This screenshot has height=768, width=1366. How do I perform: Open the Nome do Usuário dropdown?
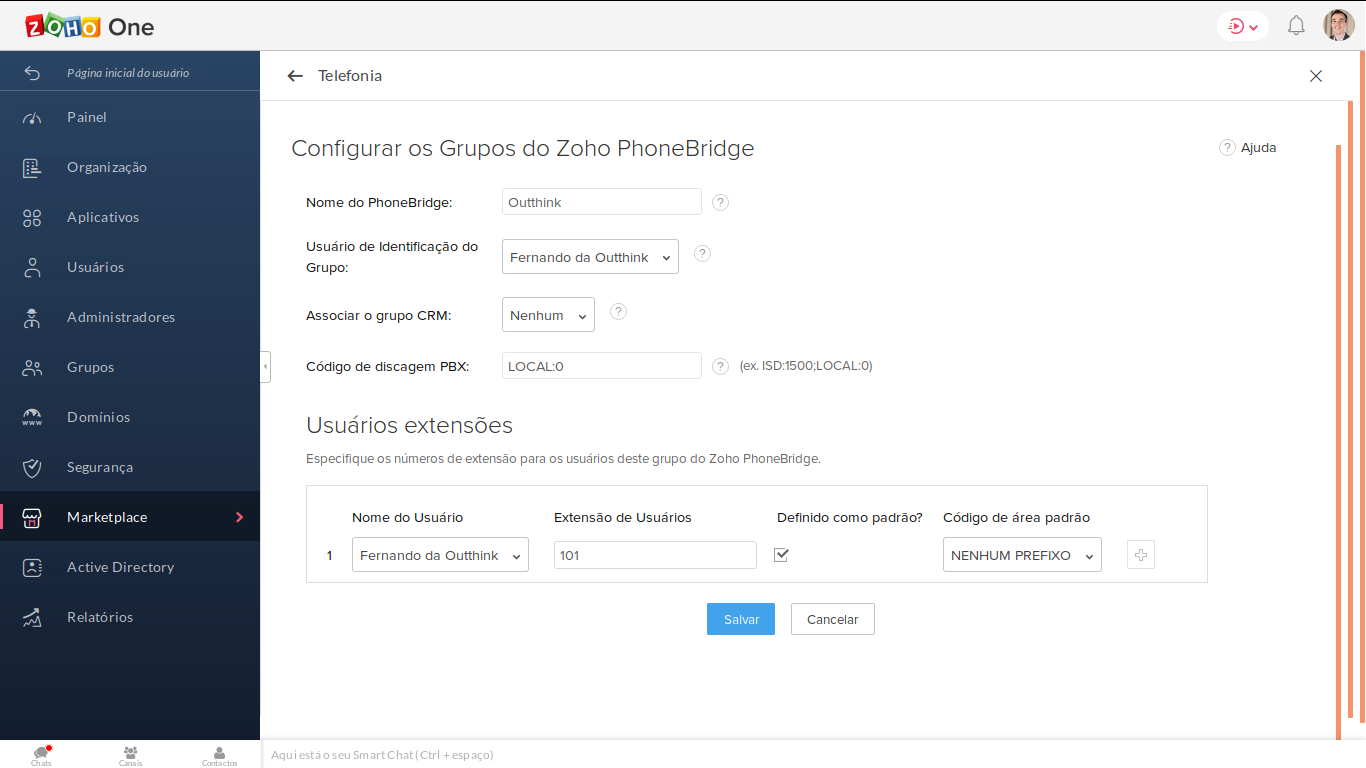[x=440, y=555]
